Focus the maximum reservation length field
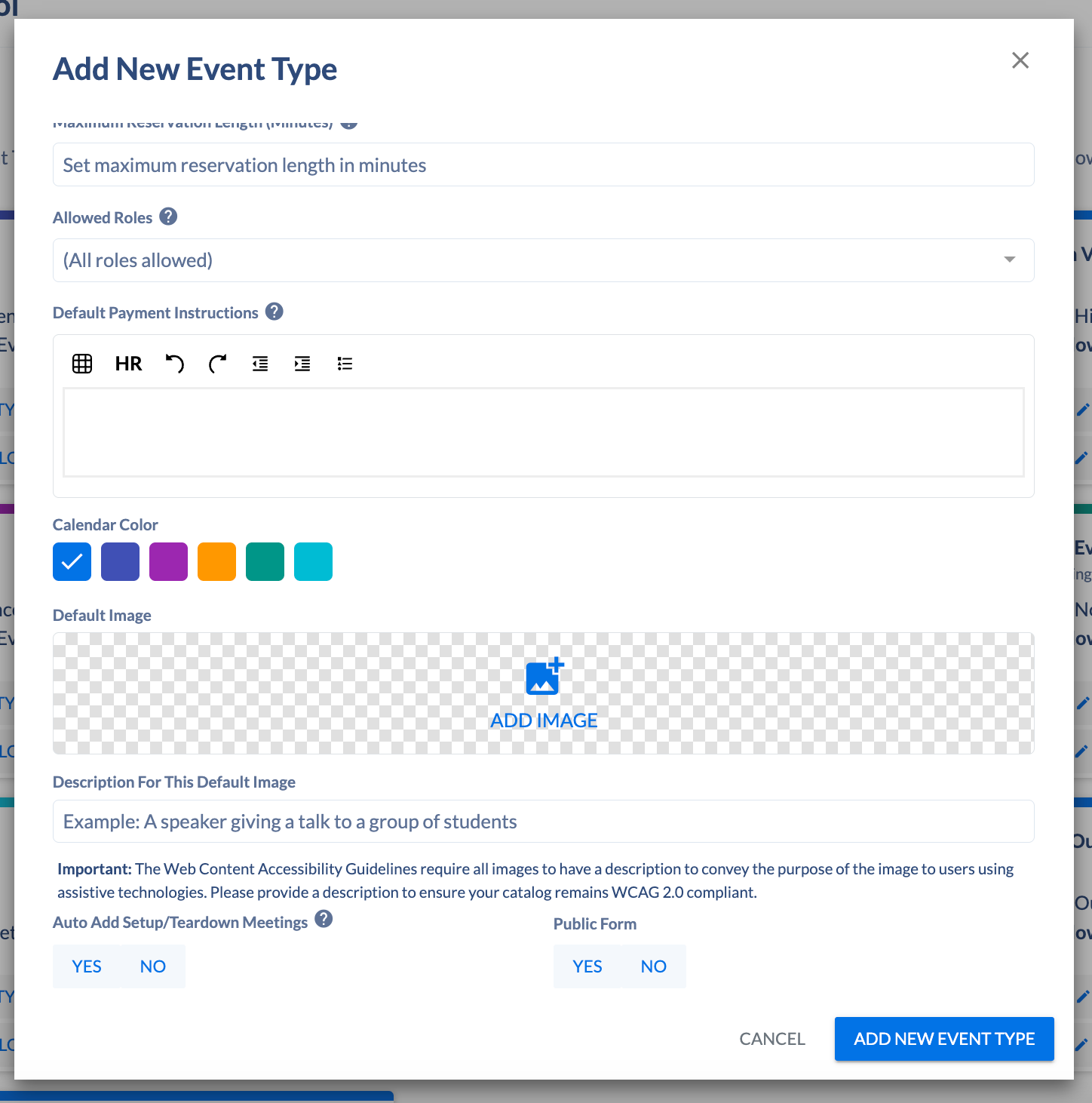Screen dimensions: 1092x1103 pos(543,164)
